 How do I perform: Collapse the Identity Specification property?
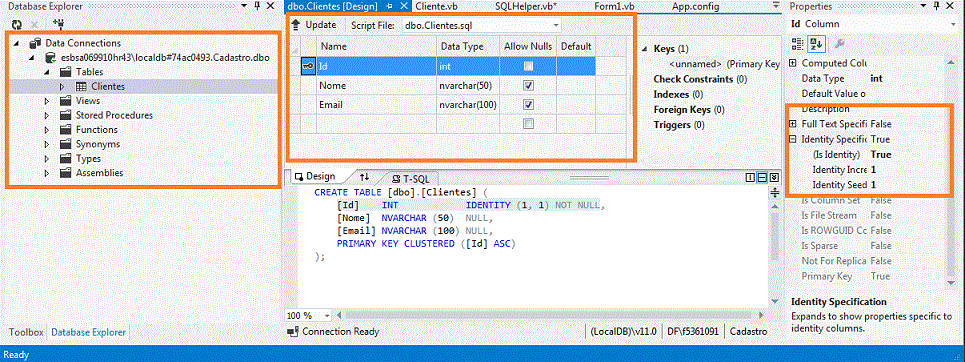coord(793,139)
